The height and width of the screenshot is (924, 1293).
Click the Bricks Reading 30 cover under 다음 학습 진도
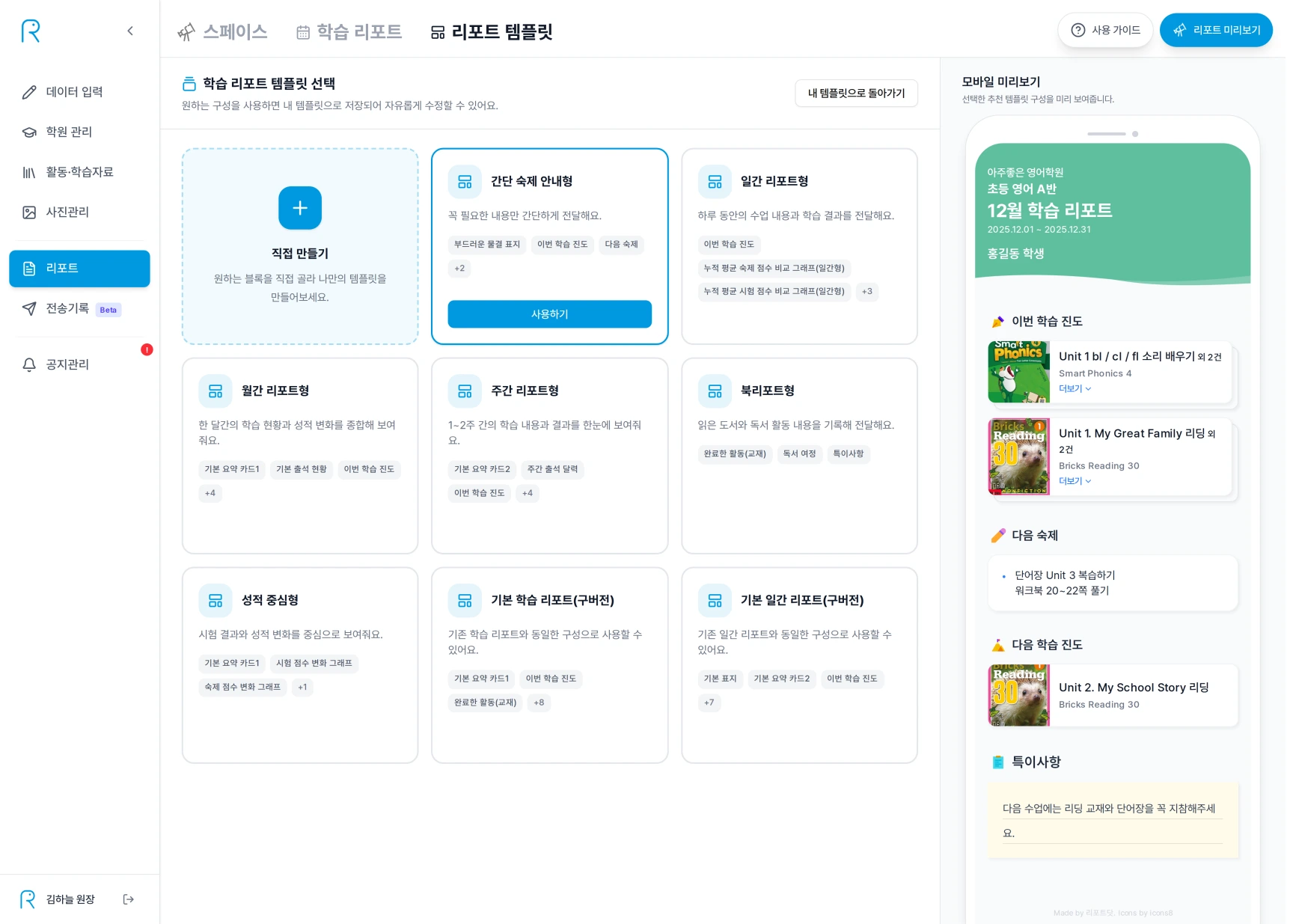click(x=1018, y=696)
